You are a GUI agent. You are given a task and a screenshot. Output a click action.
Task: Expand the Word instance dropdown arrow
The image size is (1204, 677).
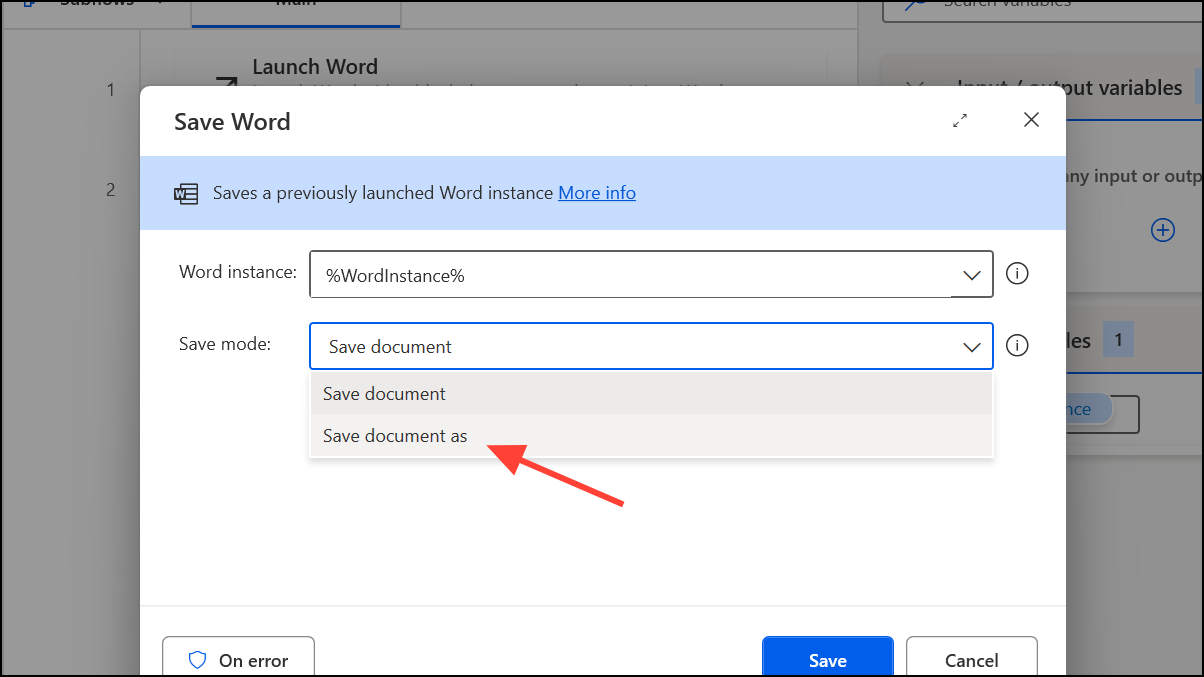click(x=971, y=275)
